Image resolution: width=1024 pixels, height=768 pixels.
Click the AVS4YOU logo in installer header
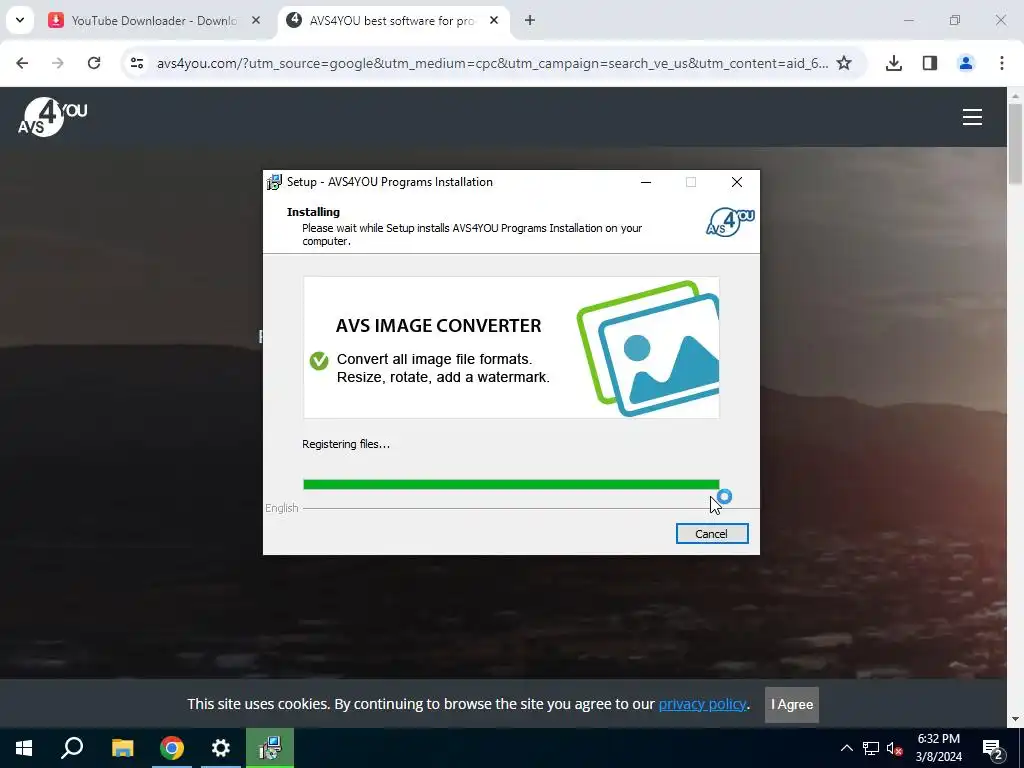click(730, 222)
